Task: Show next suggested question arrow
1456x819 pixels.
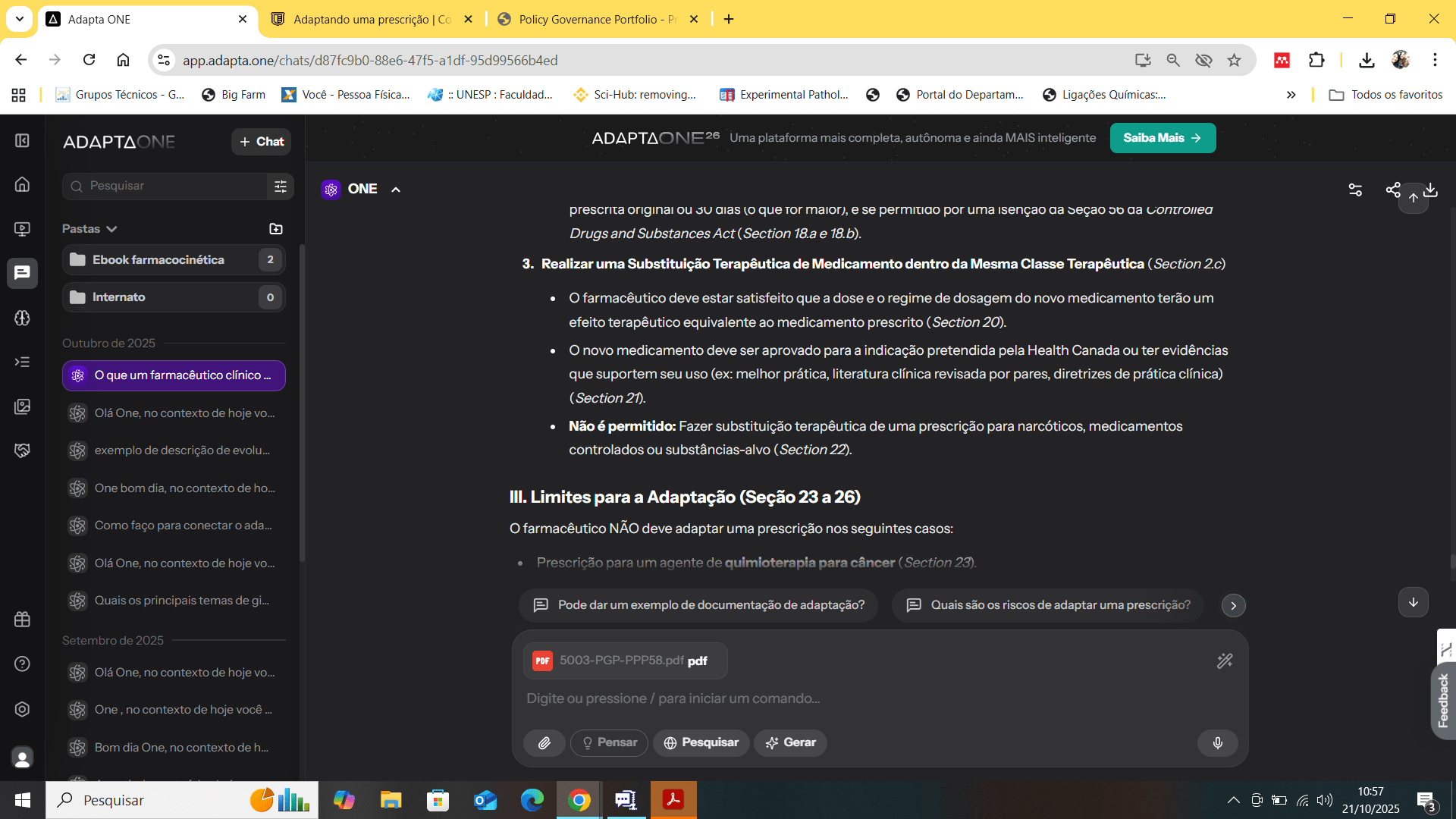Action: click(1233, 606)
